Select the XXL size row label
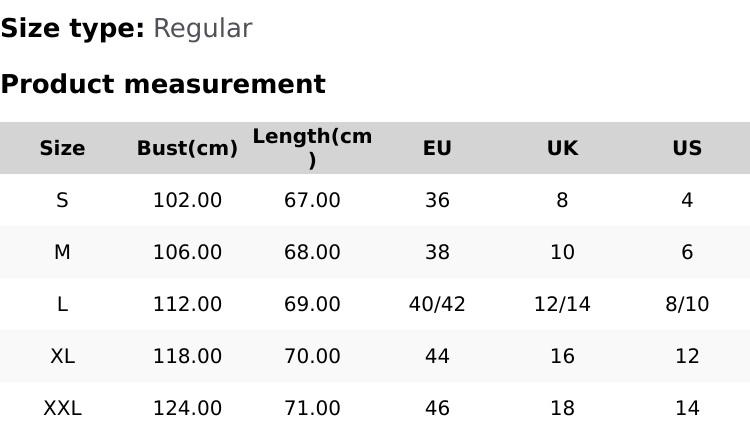Screen dimensions: 750x434 pos(62,408)
